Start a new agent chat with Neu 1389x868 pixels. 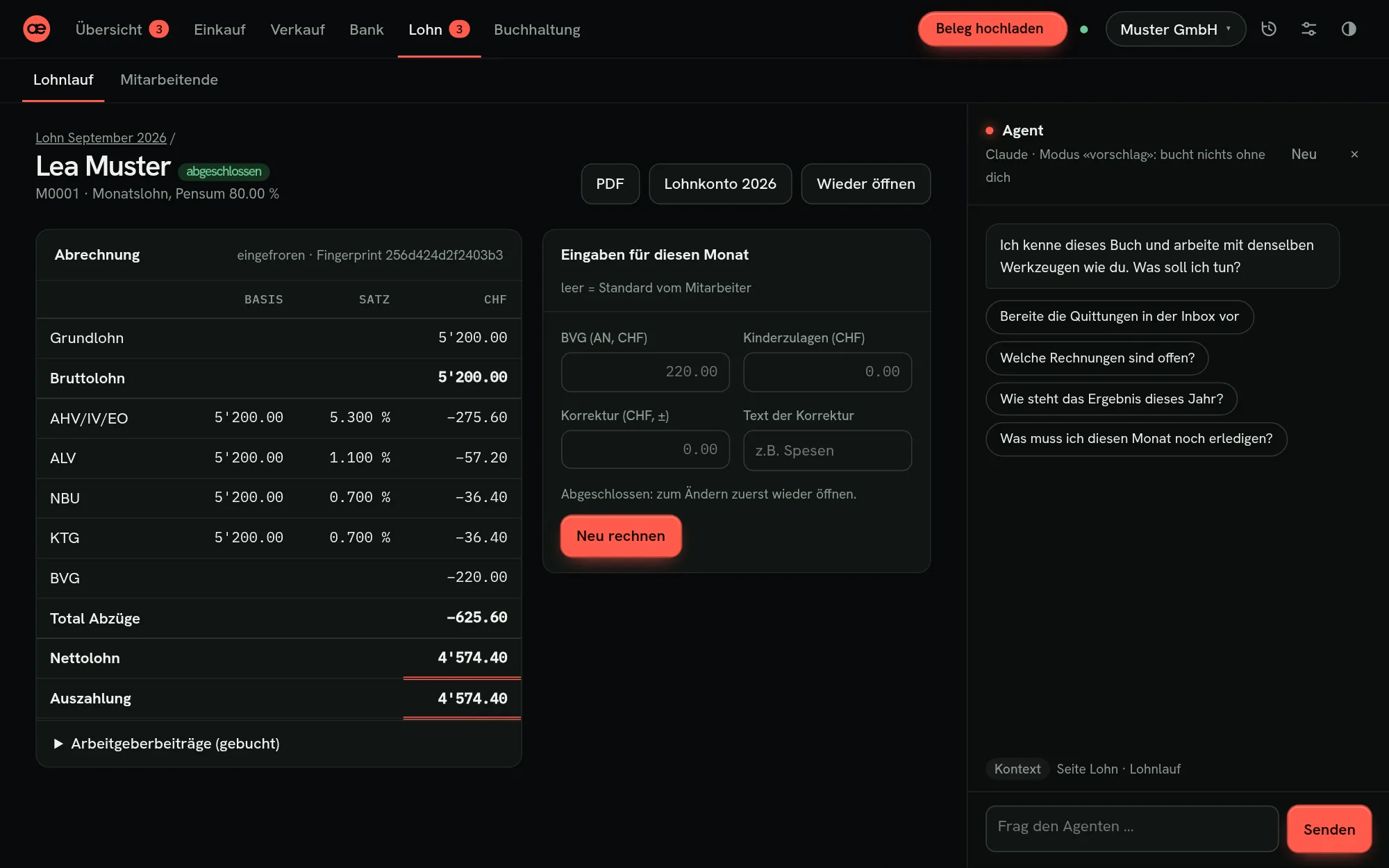(x=1304, y=154)
